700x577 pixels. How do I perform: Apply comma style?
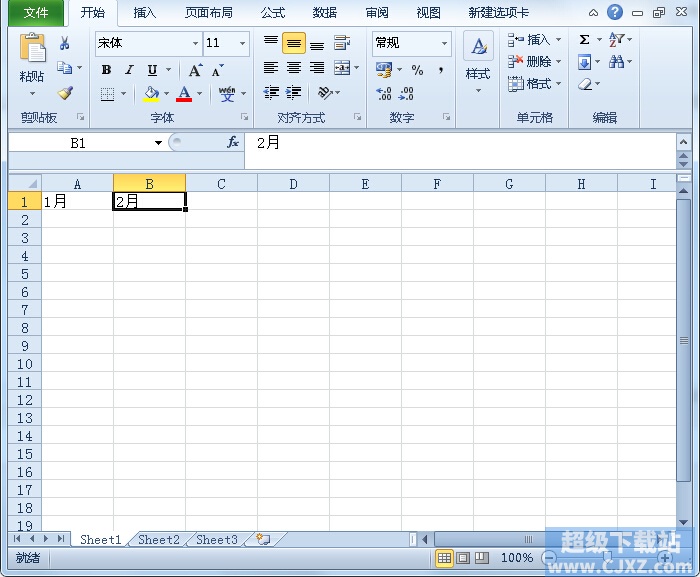(441, 70)
